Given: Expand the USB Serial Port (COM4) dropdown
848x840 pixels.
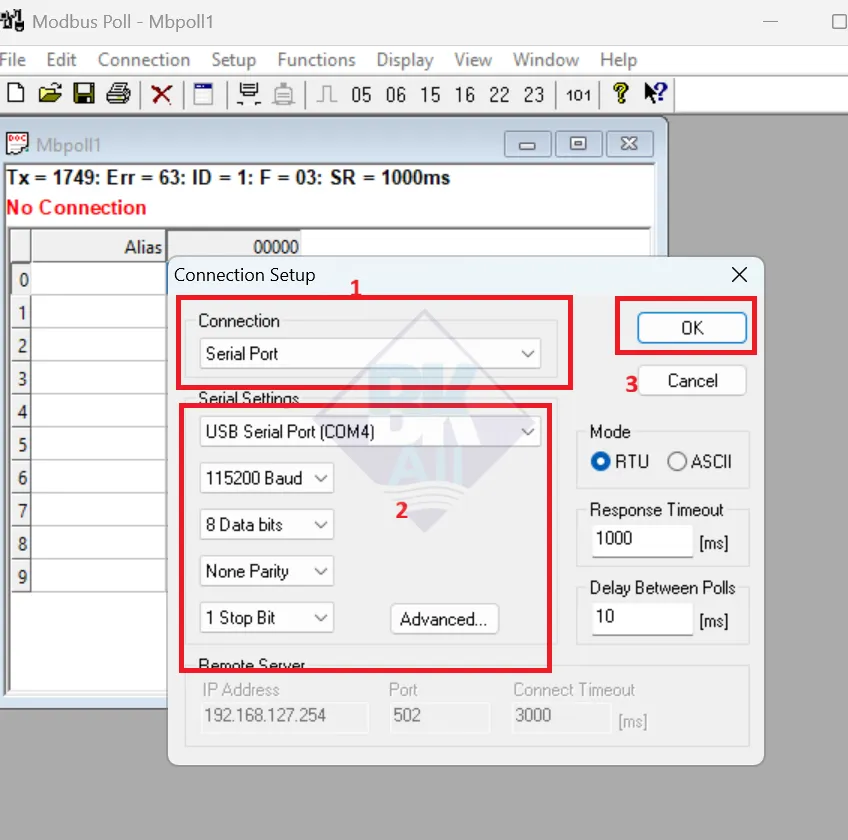Looking at the screenshot, I should (x=367, y=431).
